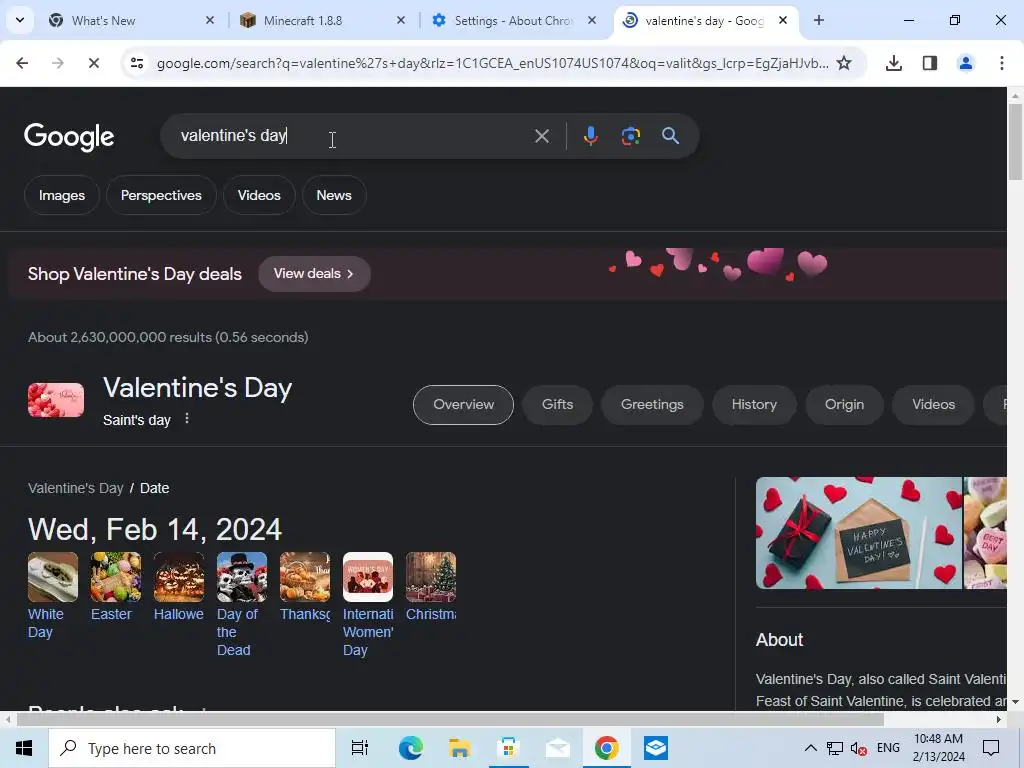
Task: Select the Overview knowledge panel tab
Action: coord(463,404)
